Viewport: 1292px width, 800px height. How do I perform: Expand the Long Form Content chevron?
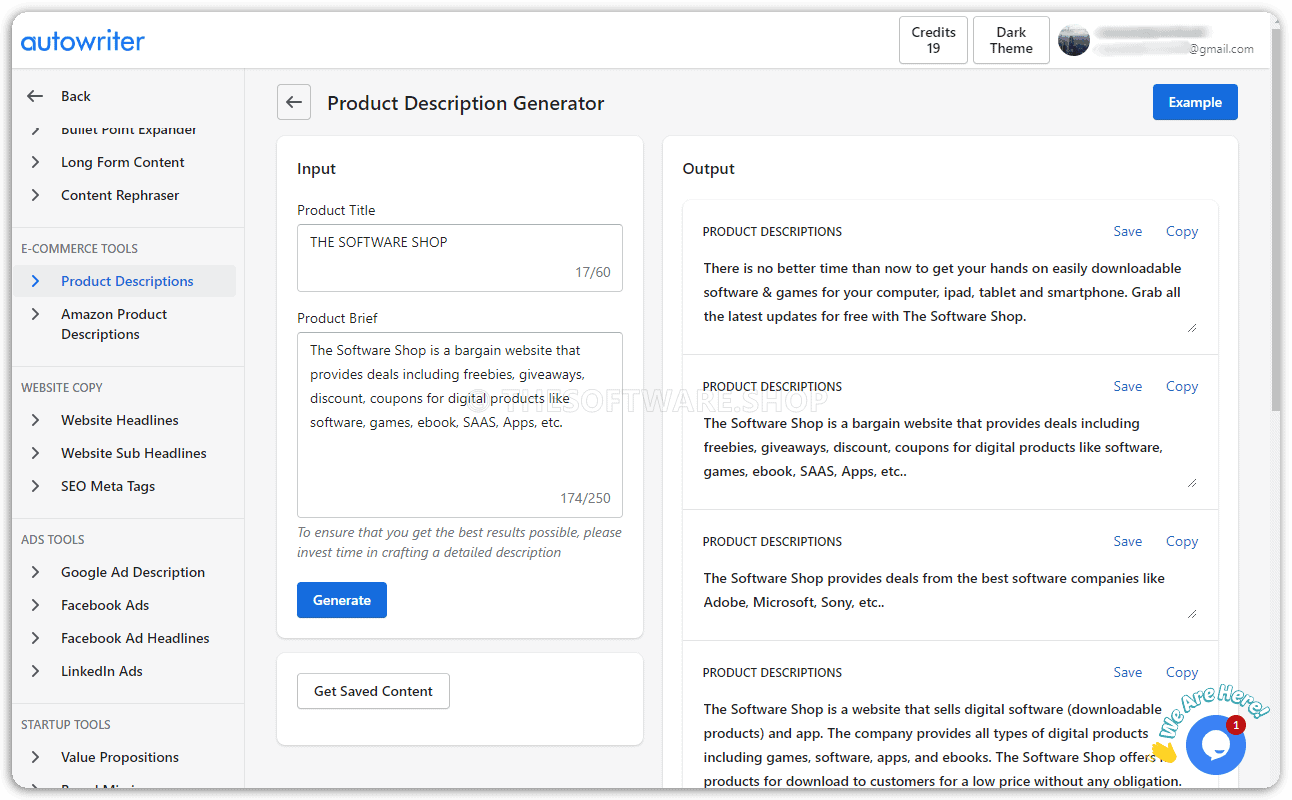tap(35, 162)
